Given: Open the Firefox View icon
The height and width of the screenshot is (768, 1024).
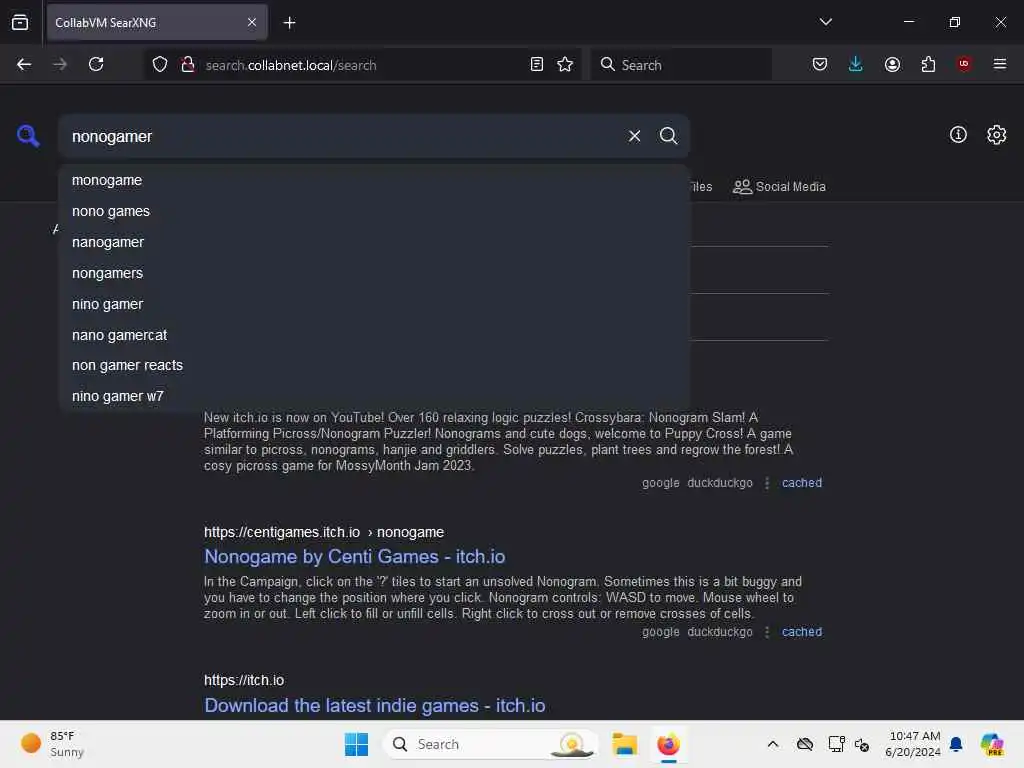Looking at the screenshot, I should coord(20,22).
